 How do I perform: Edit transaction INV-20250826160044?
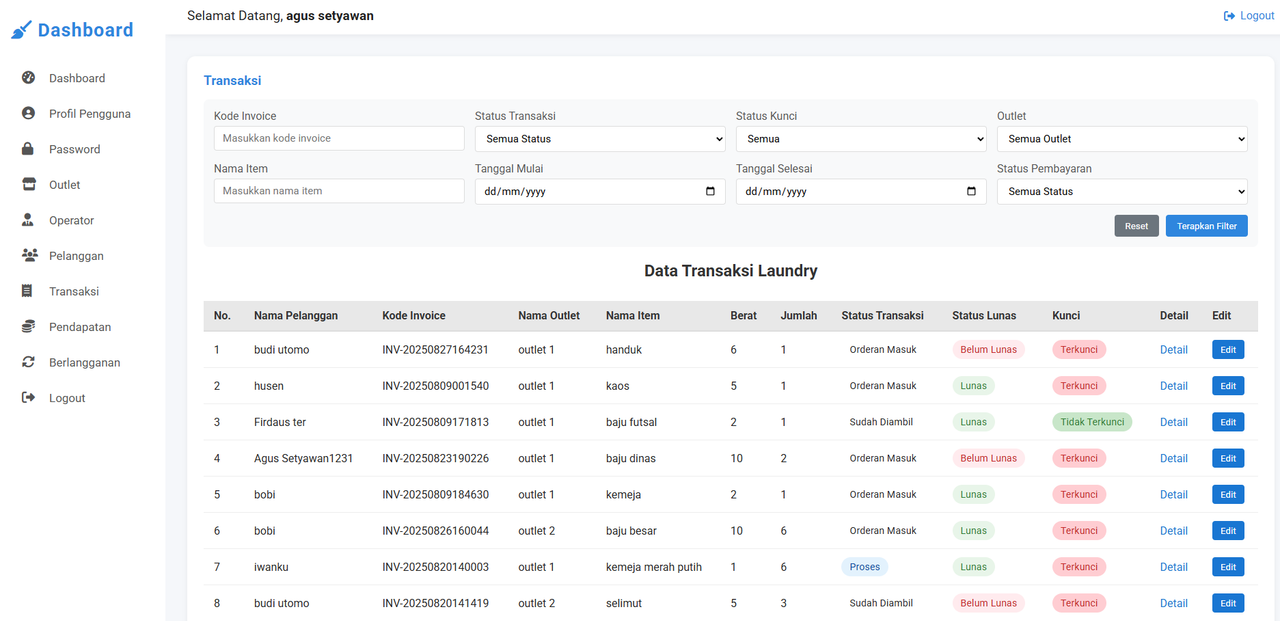(1228, 531)
